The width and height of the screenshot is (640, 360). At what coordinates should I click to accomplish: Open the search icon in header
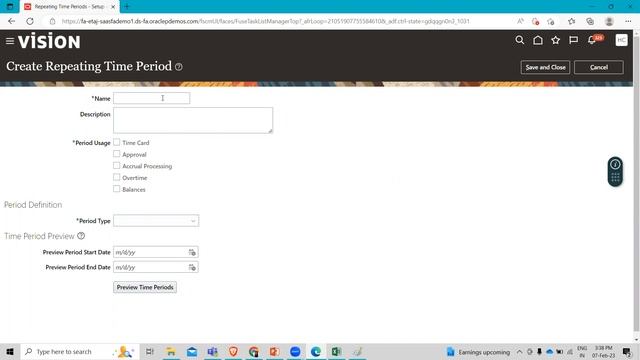point(520,40)
